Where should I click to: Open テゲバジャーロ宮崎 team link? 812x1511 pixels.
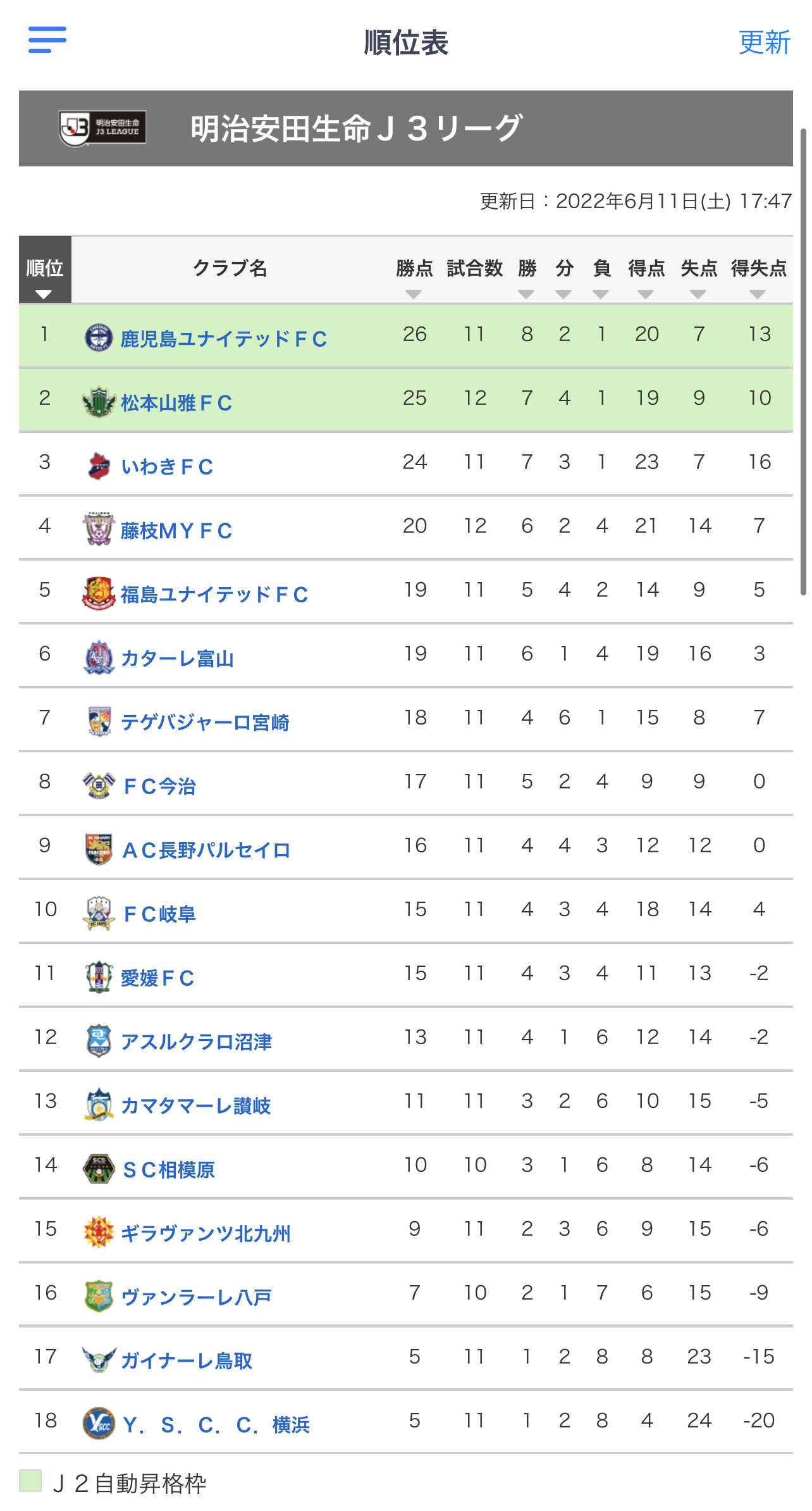pyautogui.click(x=205, y=722)
